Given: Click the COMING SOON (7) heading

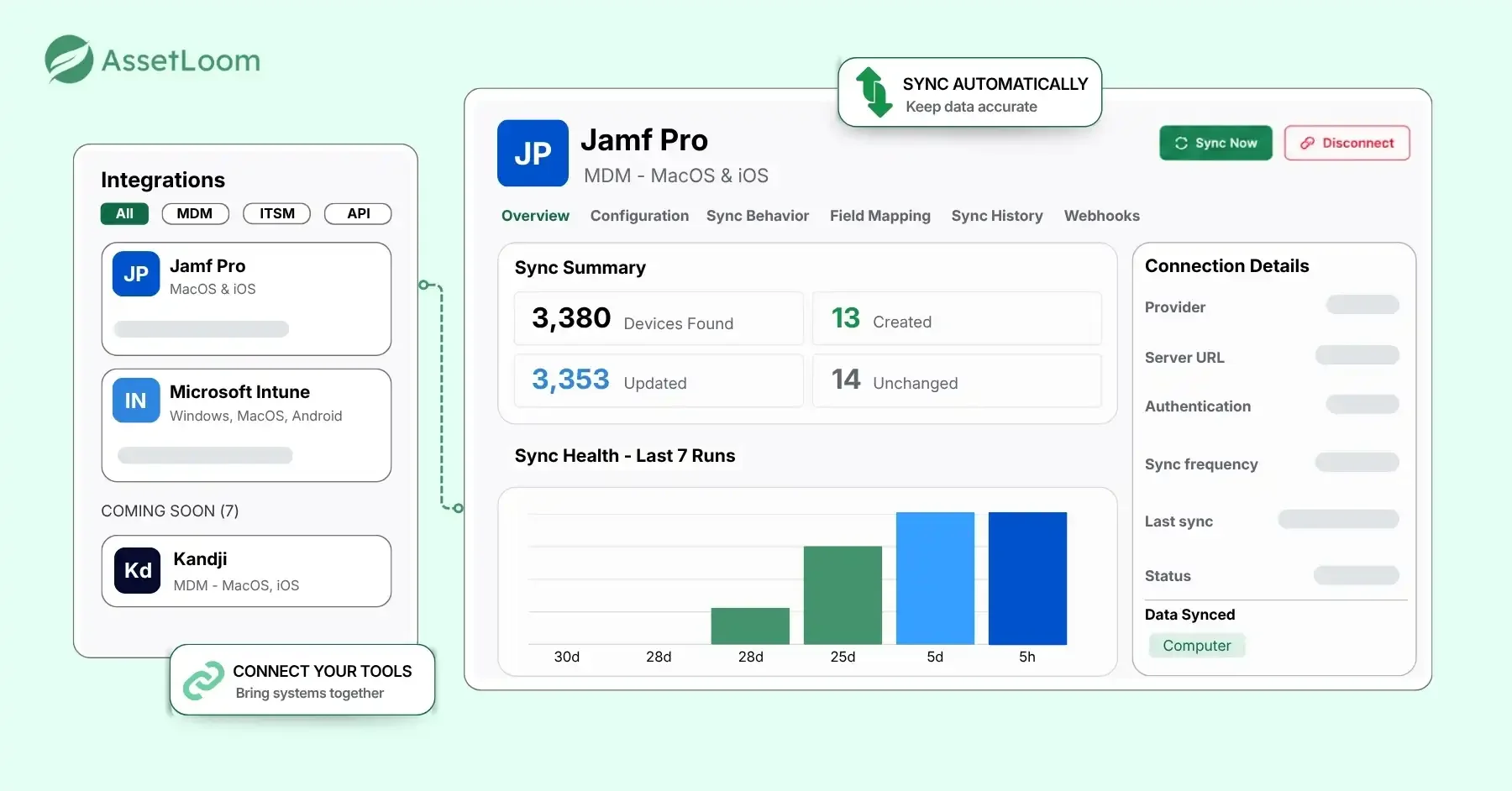Looking at the screenshot, I should tap(170, 511).
